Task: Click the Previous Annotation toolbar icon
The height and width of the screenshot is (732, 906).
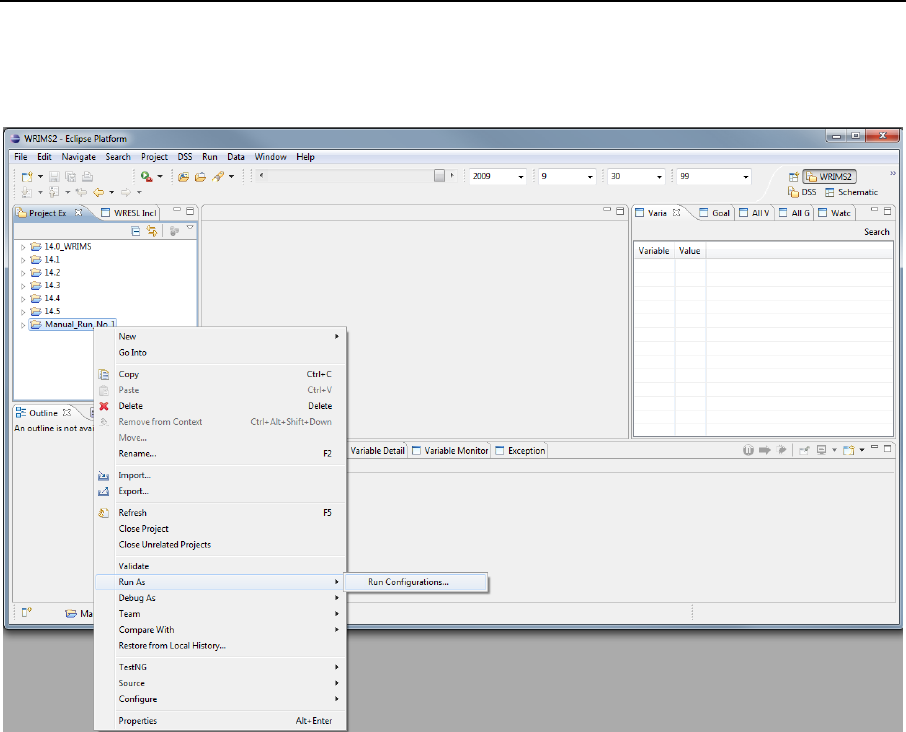Action: [x=54, y=192]
